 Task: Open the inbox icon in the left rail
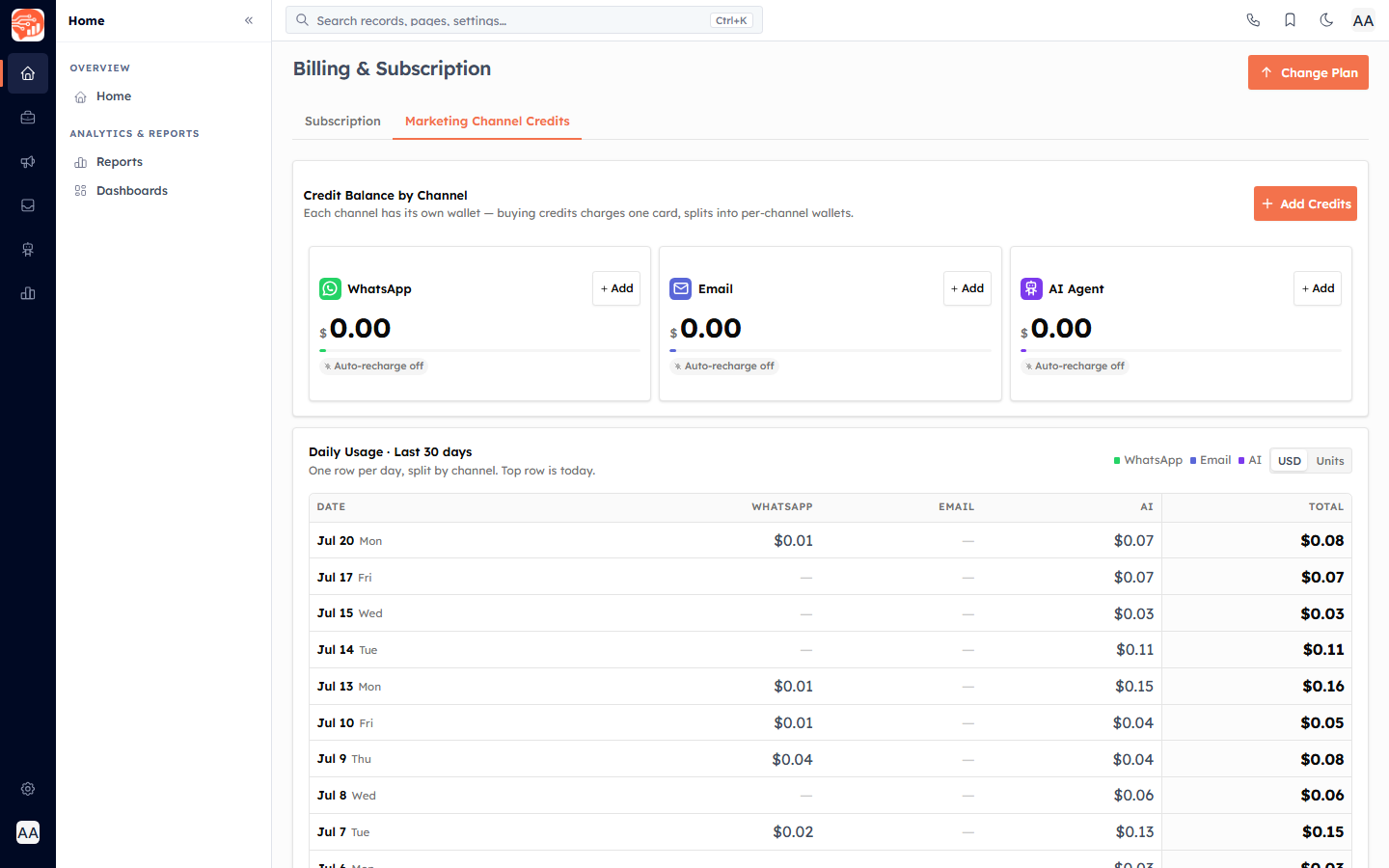[x=28, y=205]
